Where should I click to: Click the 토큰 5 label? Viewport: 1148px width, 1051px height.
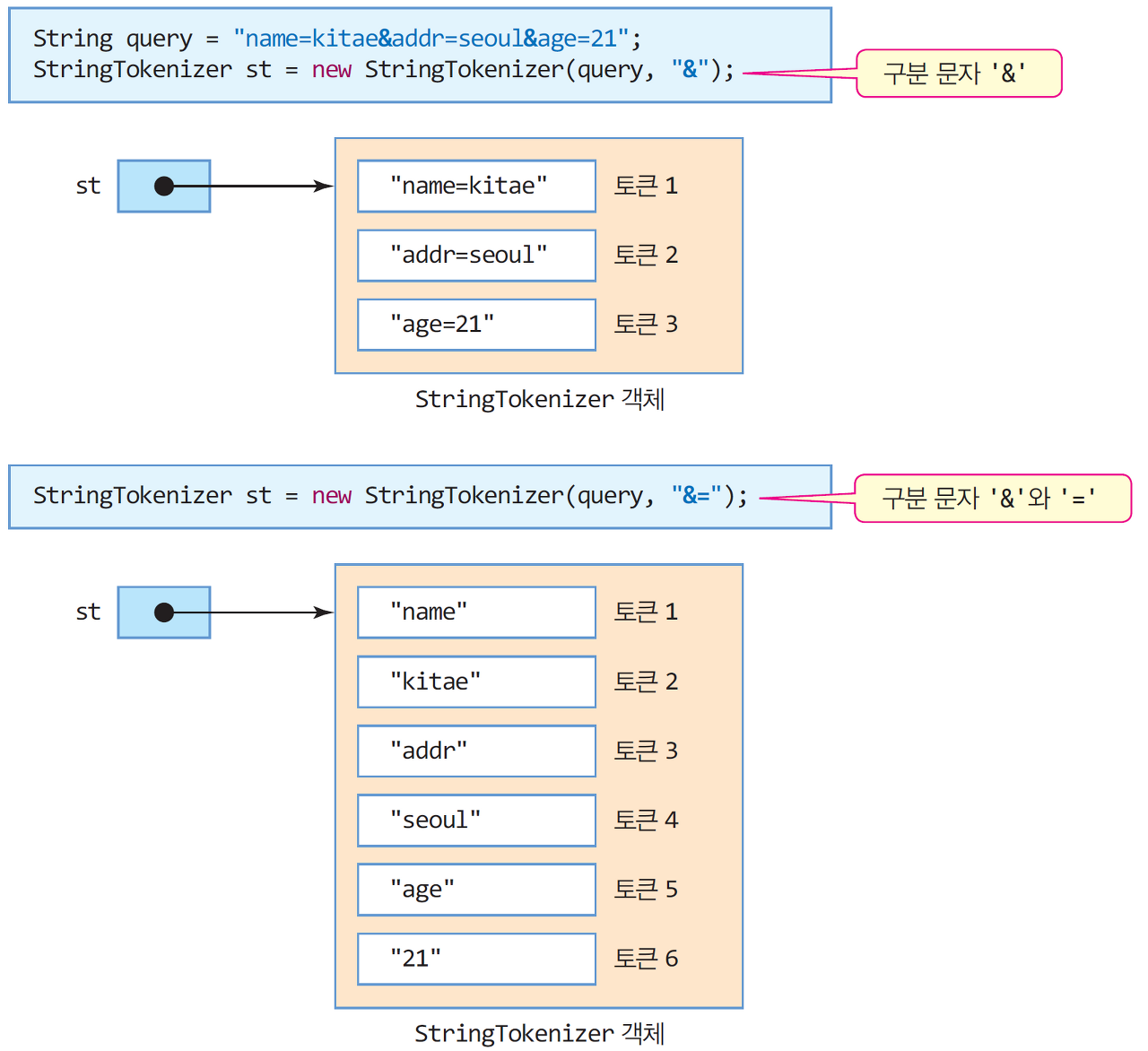click(646, 889)
